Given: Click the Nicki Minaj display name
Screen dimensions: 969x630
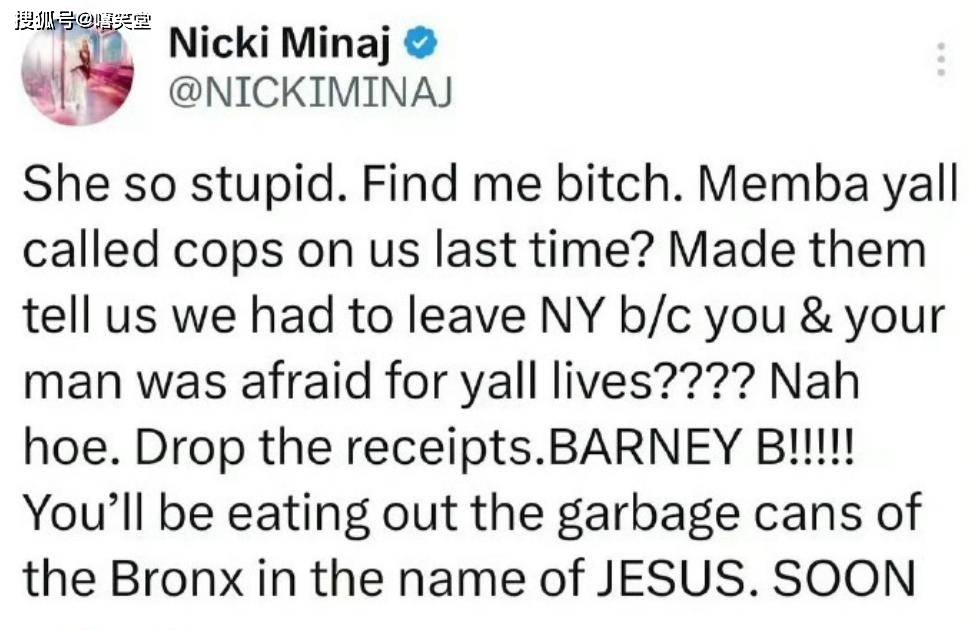Looking at the screenshot, I should click(x=283, y=43).
